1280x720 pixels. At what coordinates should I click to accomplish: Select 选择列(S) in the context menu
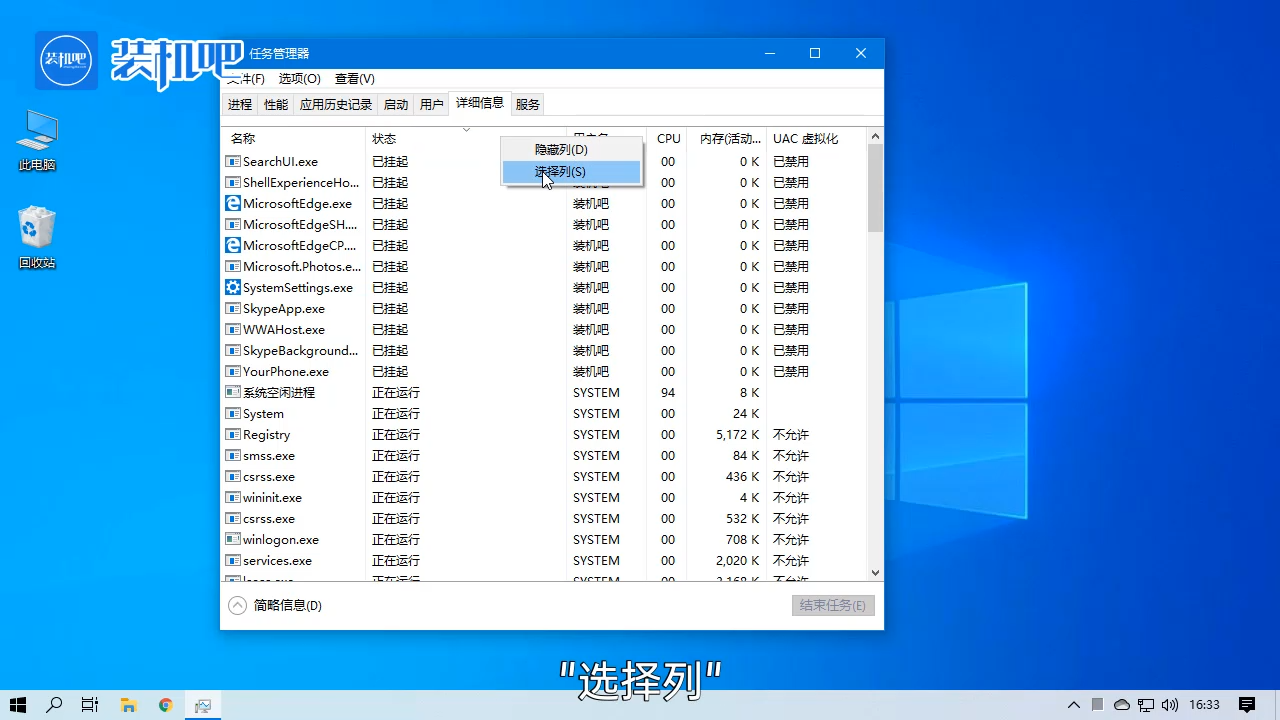click(x=559, y=171)
